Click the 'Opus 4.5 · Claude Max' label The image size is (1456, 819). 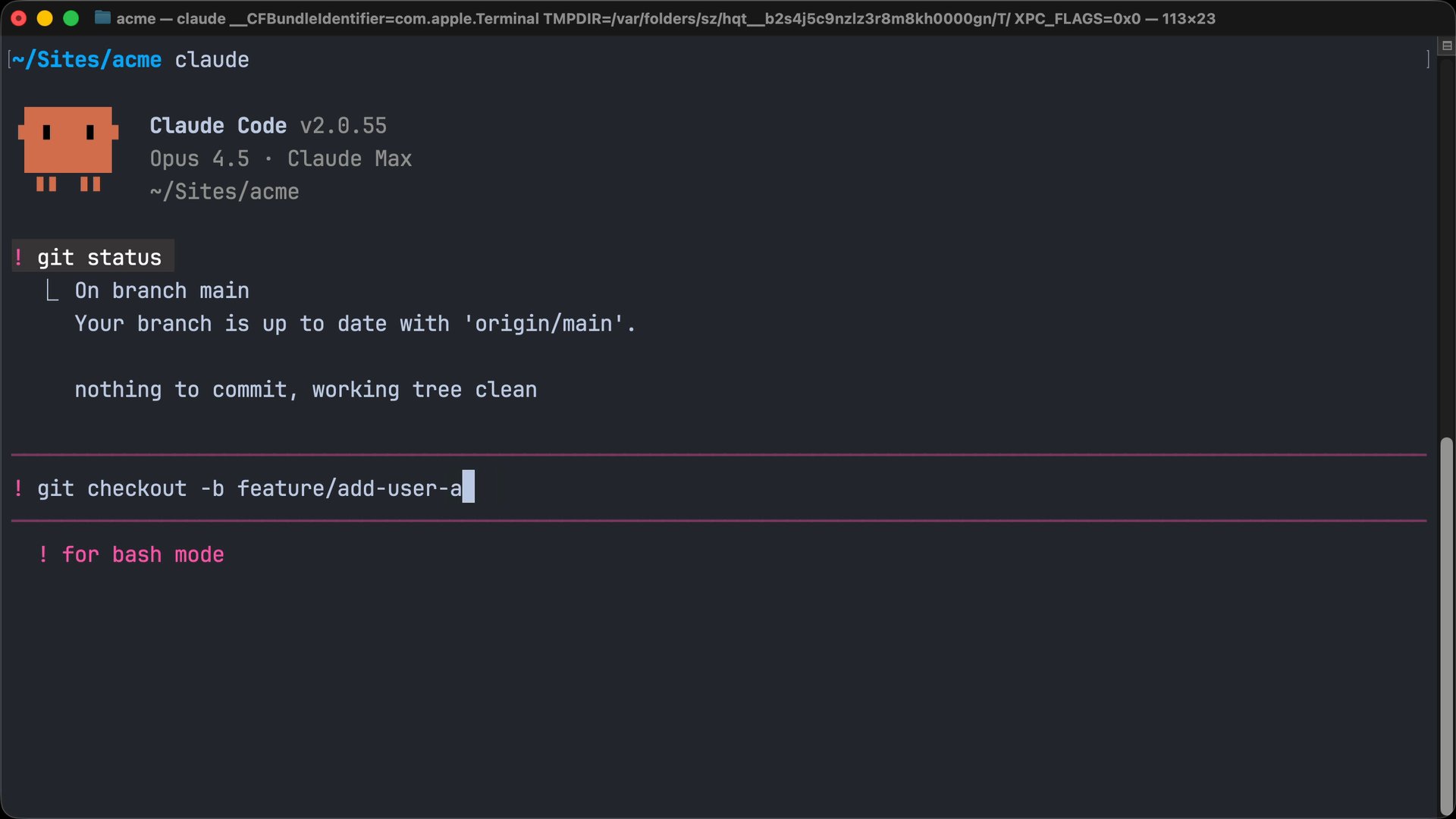pyautogui.click(x=281, y=158)
